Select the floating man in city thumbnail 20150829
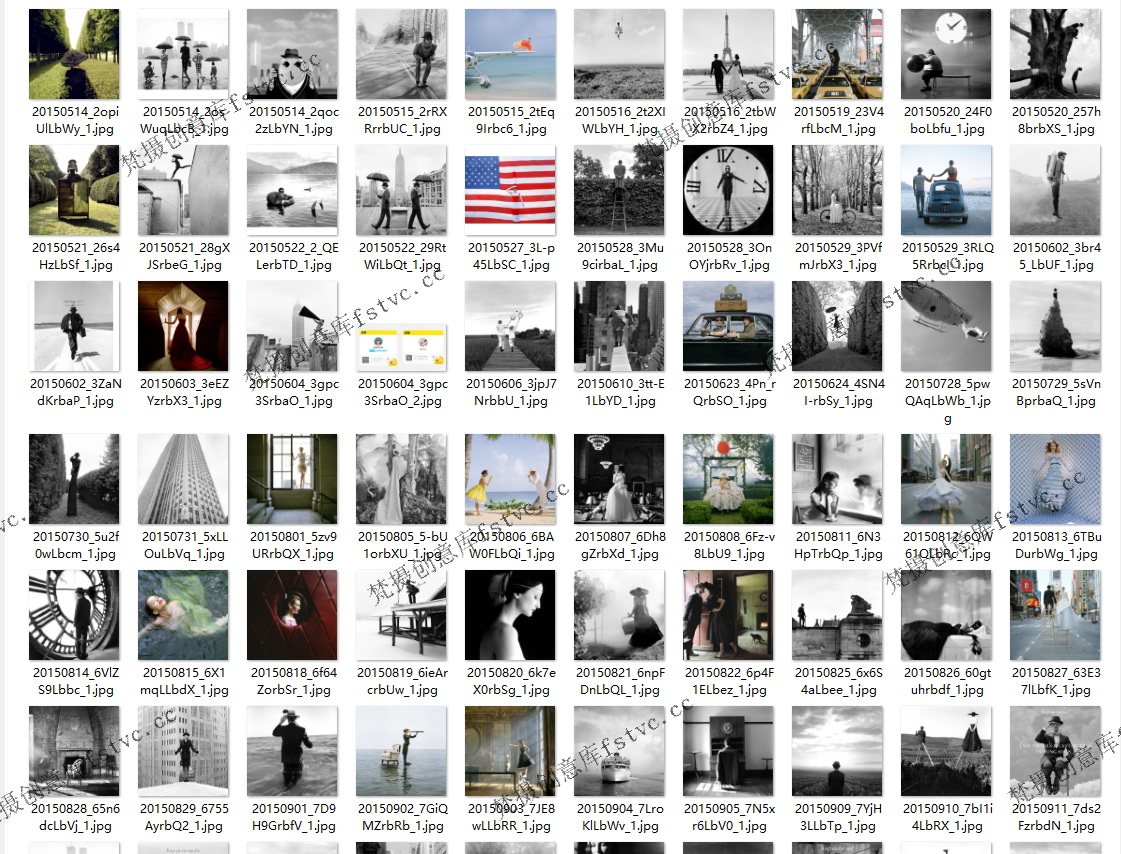 click(x=183, y=751)
